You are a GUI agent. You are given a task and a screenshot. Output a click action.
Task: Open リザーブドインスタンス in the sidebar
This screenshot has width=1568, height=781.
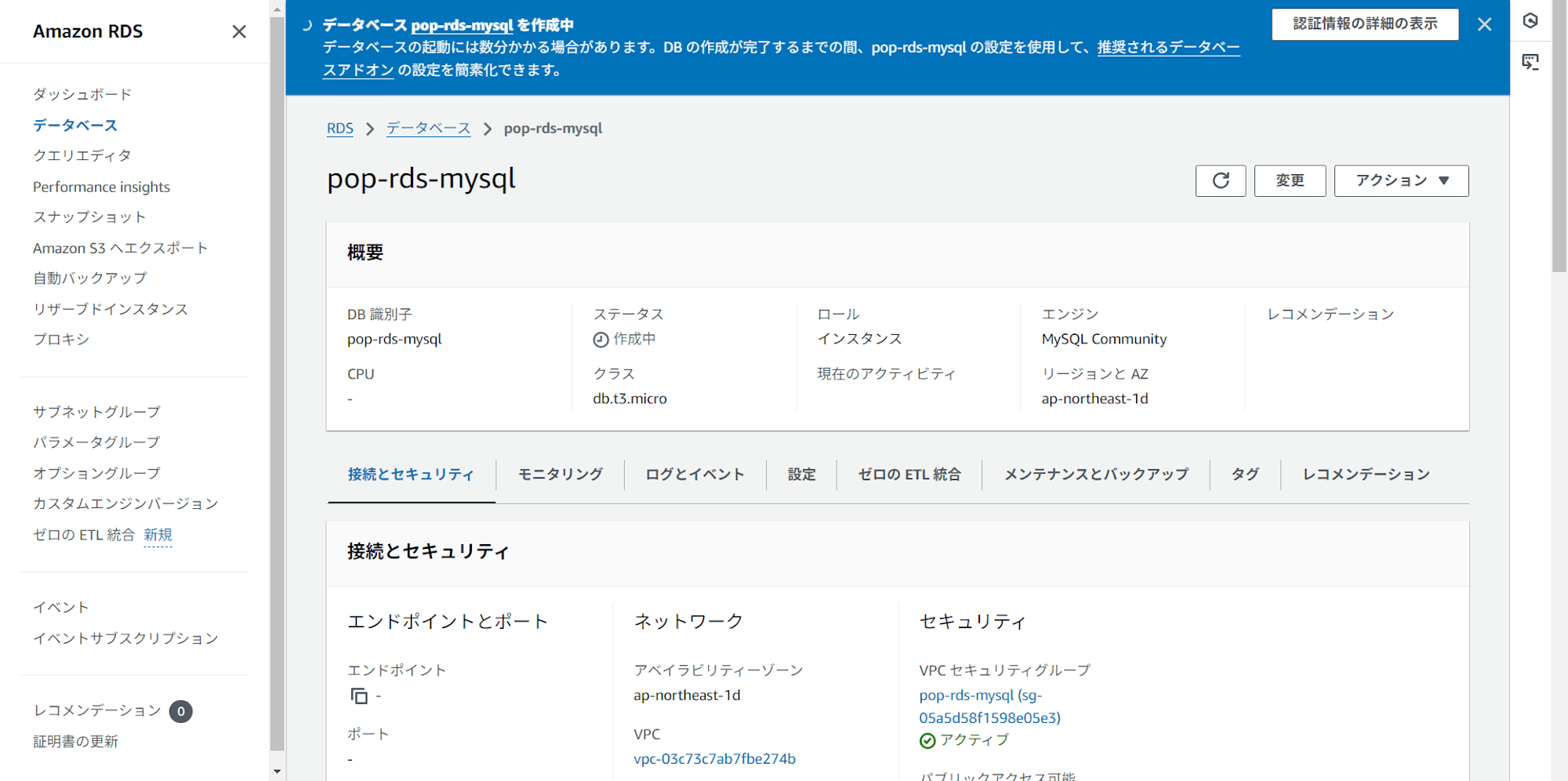(111, 309)
